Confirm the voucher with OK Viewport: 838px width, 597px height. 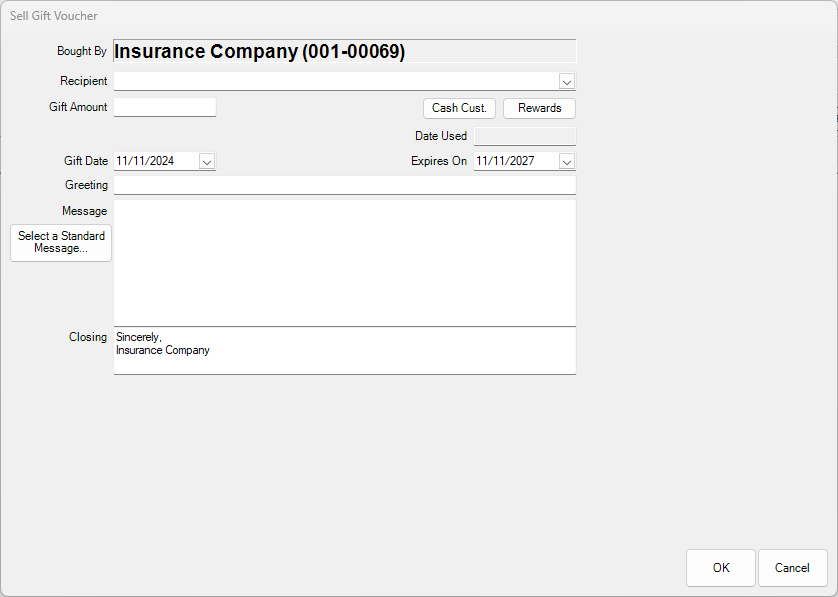pos(720,568)
